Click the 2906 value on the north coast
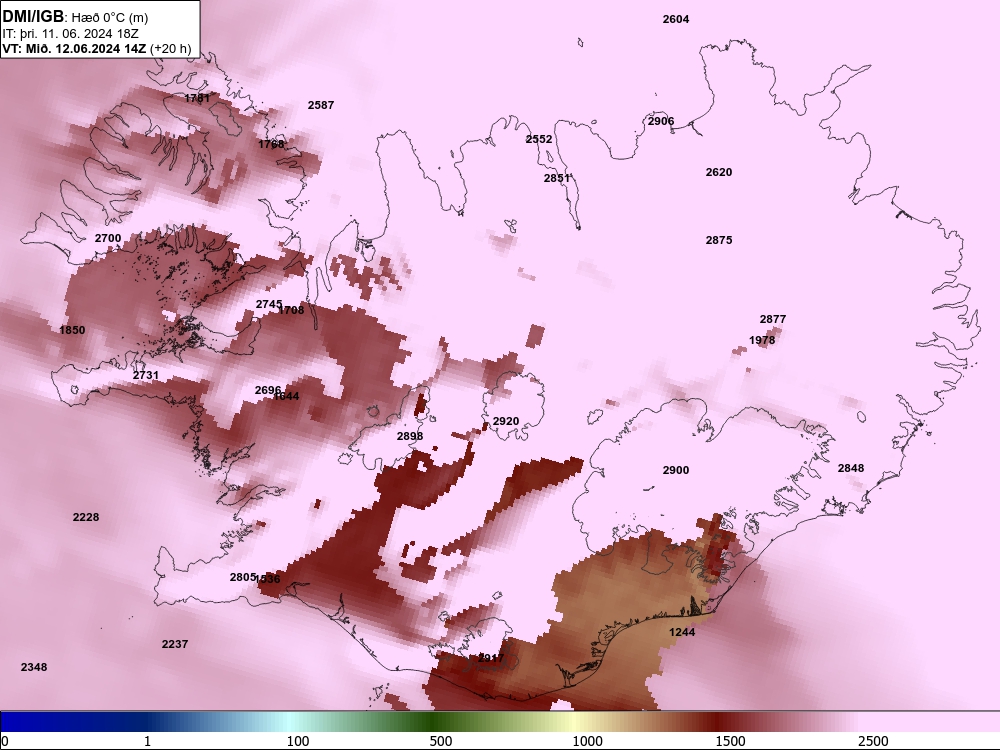Viewport: 1000px width, 750px height. (x=661, y=121)
